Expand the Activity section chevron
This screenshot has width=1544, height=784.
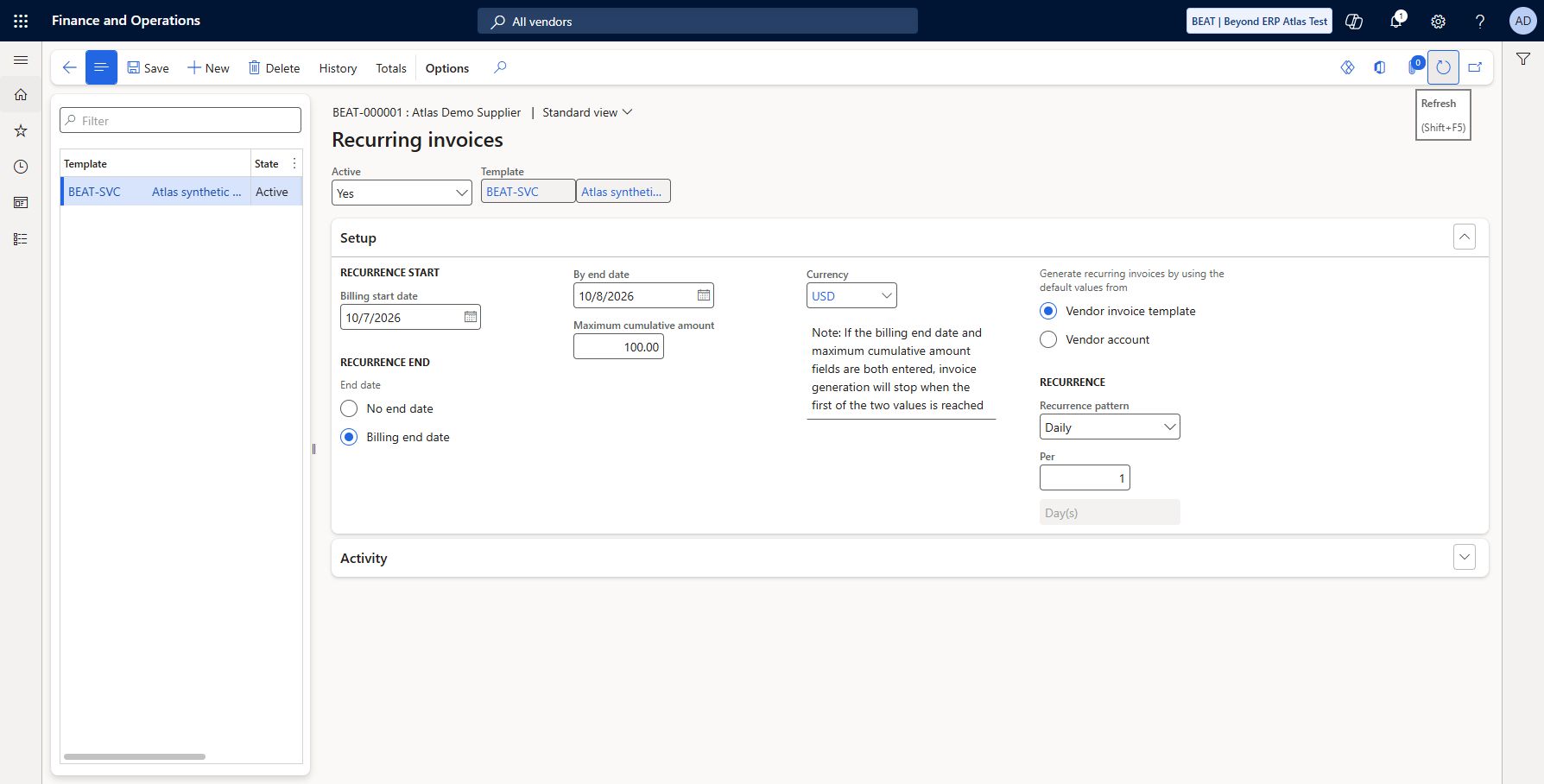click(x=1465, y=557)
